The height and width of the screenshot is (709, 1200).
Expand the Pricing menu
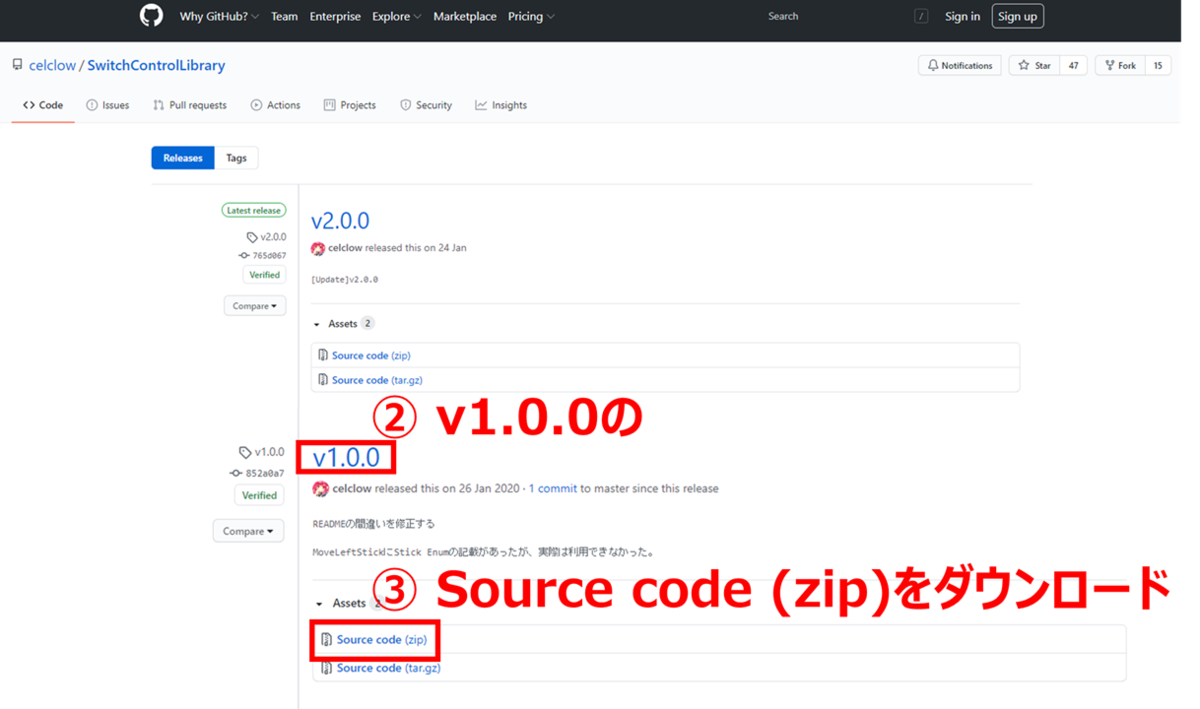tap(531, 16)
